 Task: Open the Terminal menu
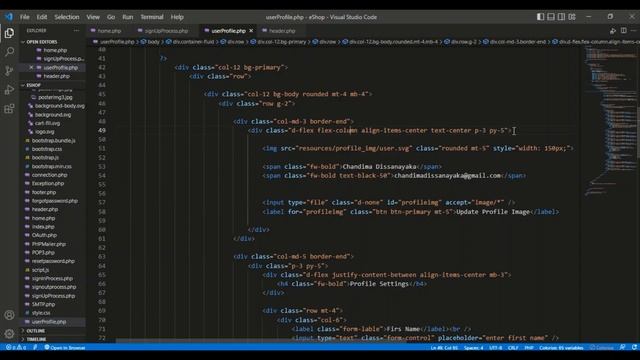(x=152, y=17)
